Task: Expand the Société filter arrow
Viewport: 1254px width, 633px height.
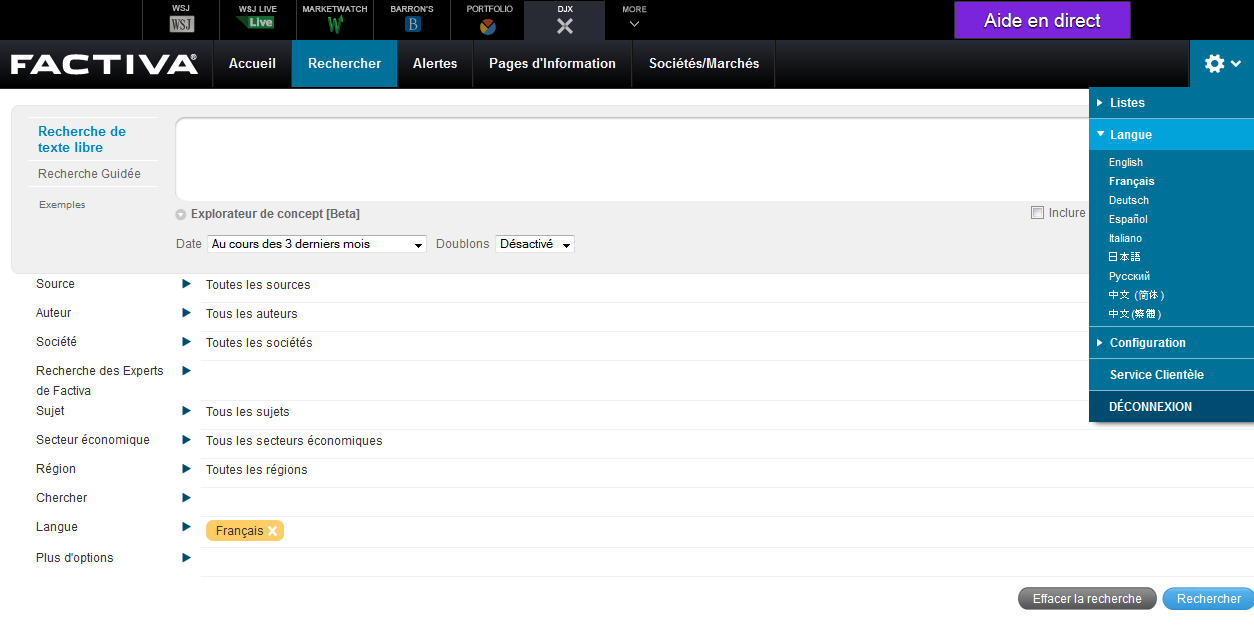Action: (x=186, y=342)
